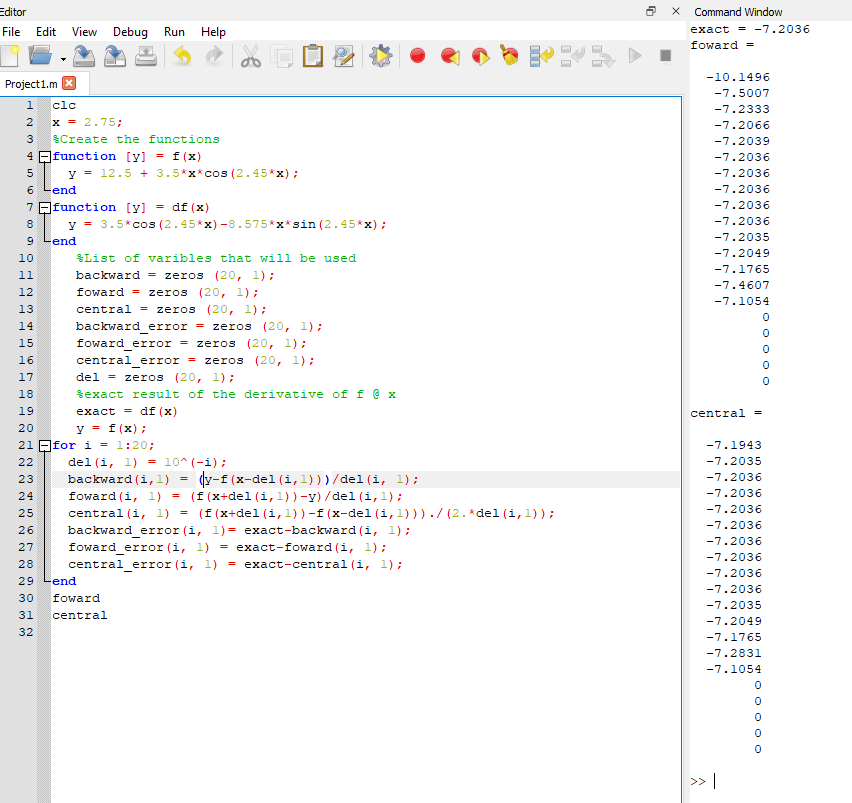The image size is (852, 803).
Task: Click the Open file folder icon
Action: point(40,57)
